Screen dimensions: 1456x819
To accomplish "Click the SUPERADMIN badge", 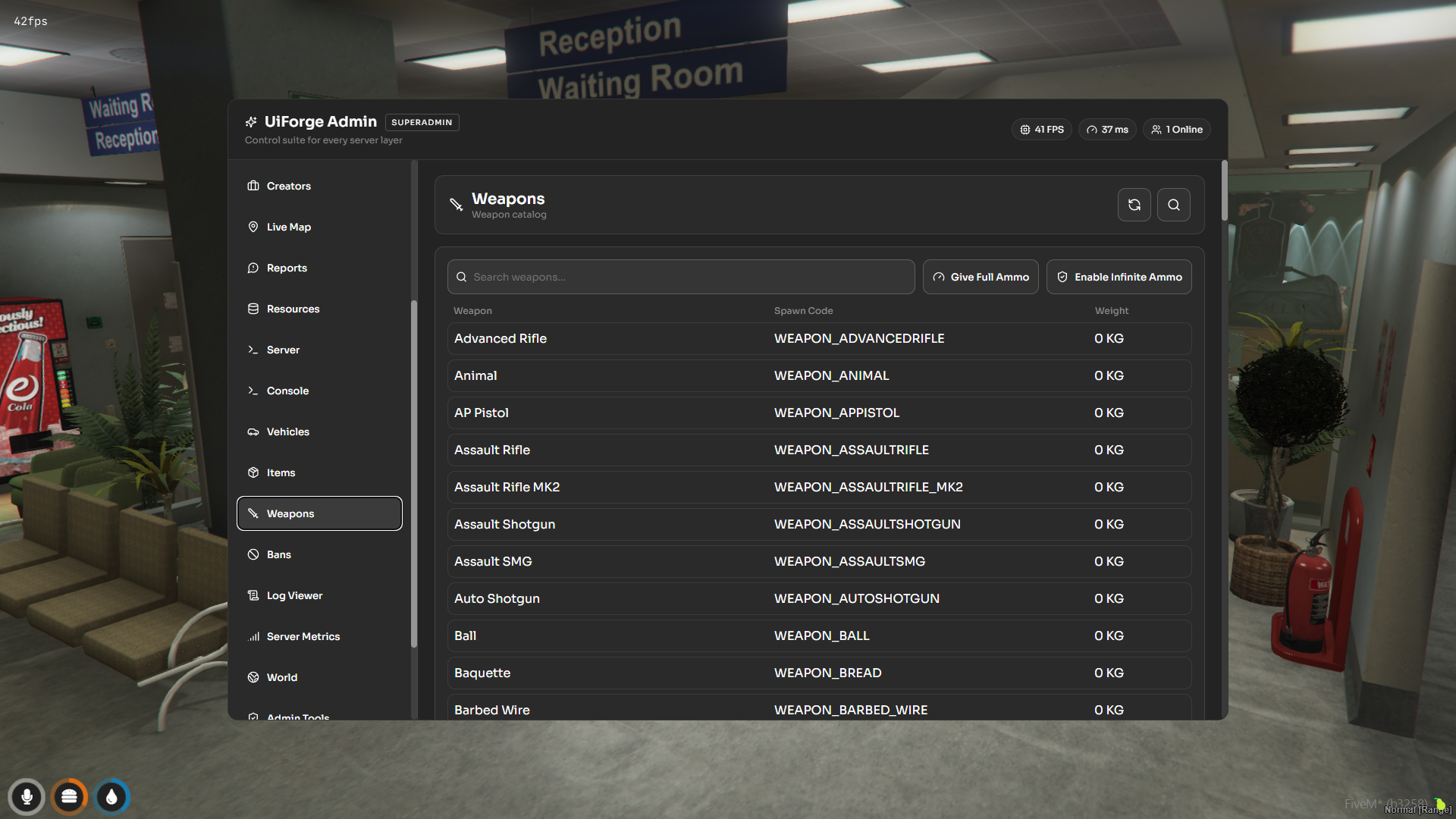I will [x=422, y=122].
